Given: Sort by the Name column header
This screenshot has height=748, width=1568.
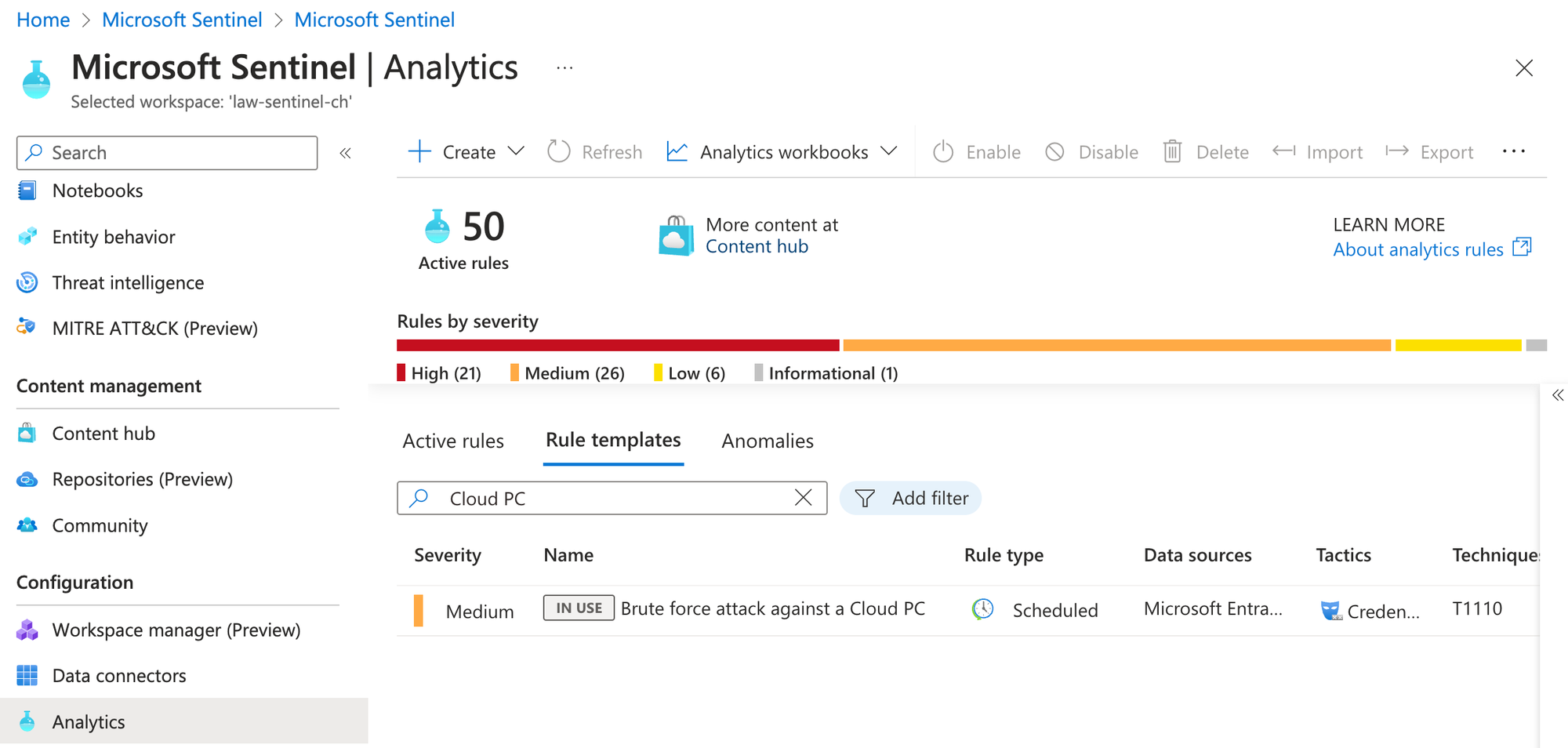Looking at the screenshot, I should [568, 555].
